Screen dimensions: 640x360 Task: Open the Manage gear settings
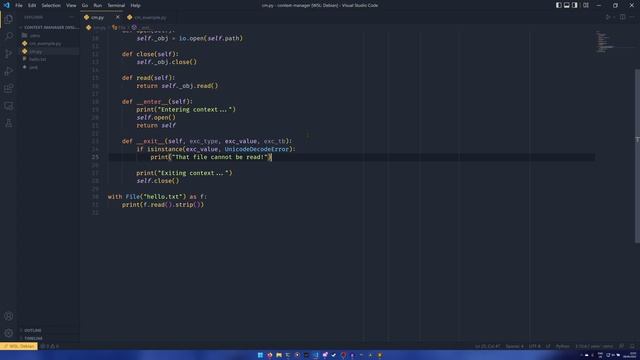9,333
